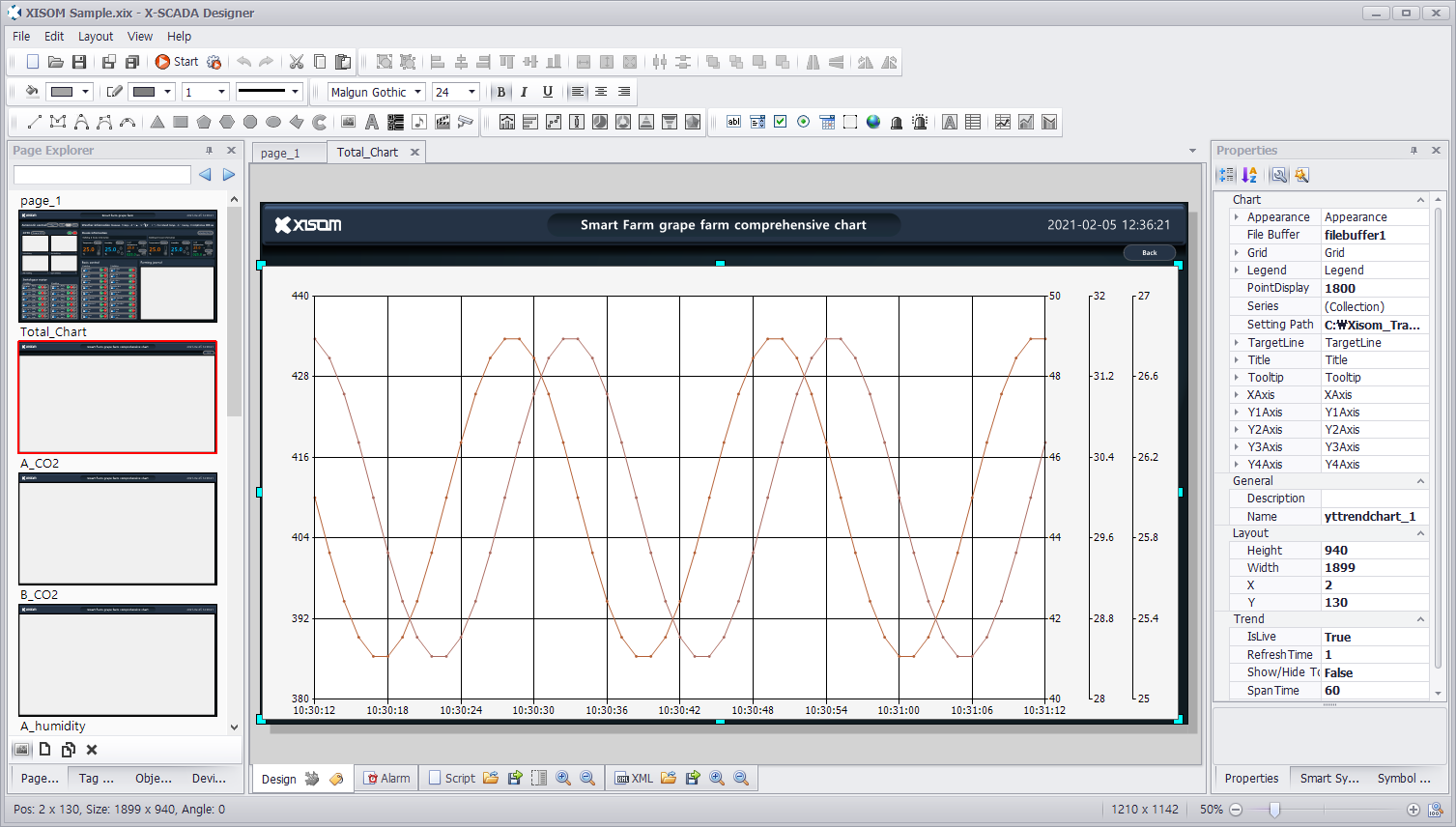
Task: Toggle align text center
Action: pyautogui.click(x=601, y=92)
